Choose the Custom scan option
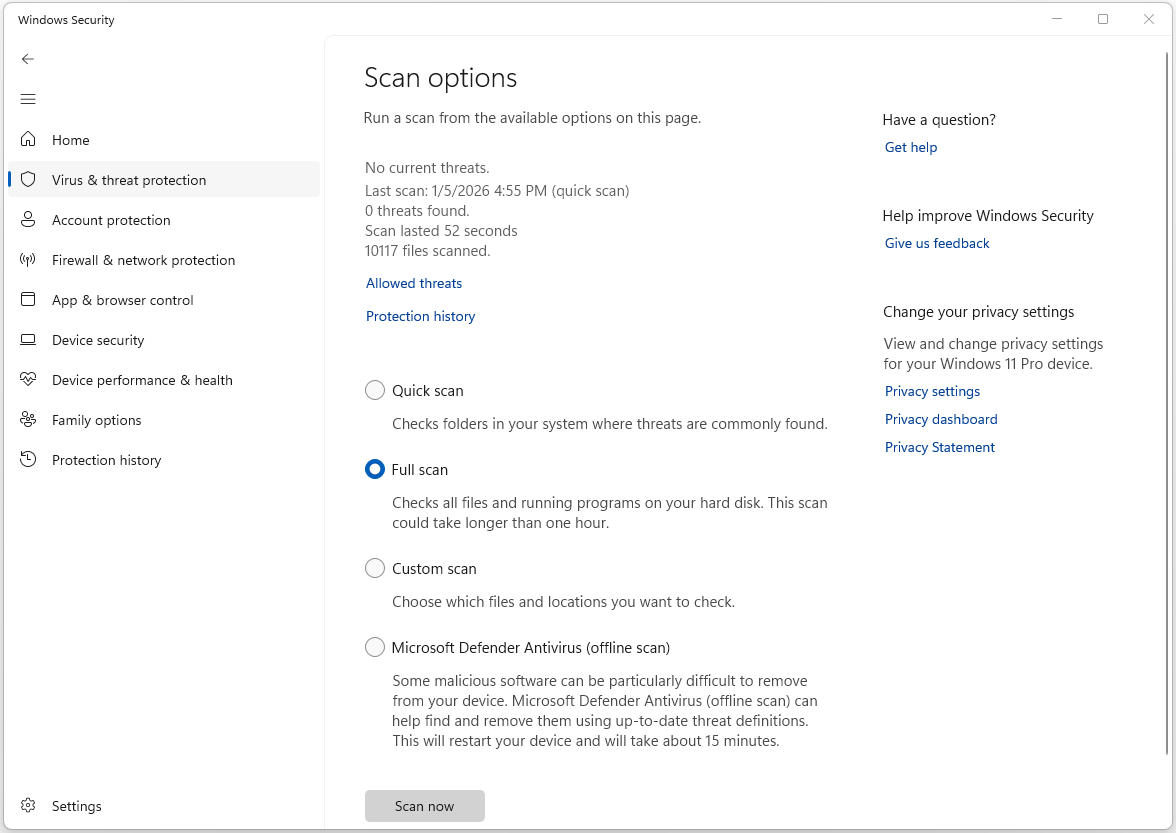Screen dimensions: 1176x833 [375, 568]
